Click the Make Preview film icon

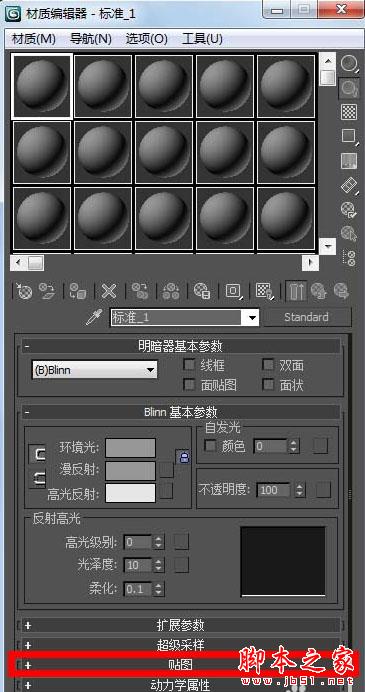click(349, 185)
